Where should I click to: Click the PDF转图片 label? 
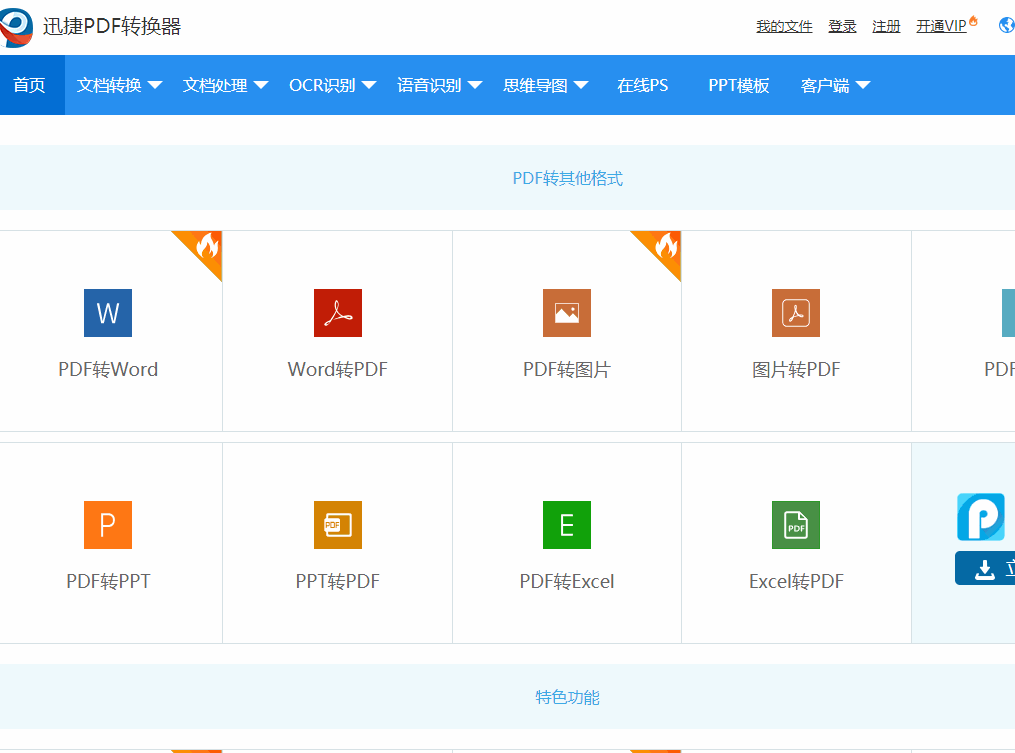tap(567, 369)
